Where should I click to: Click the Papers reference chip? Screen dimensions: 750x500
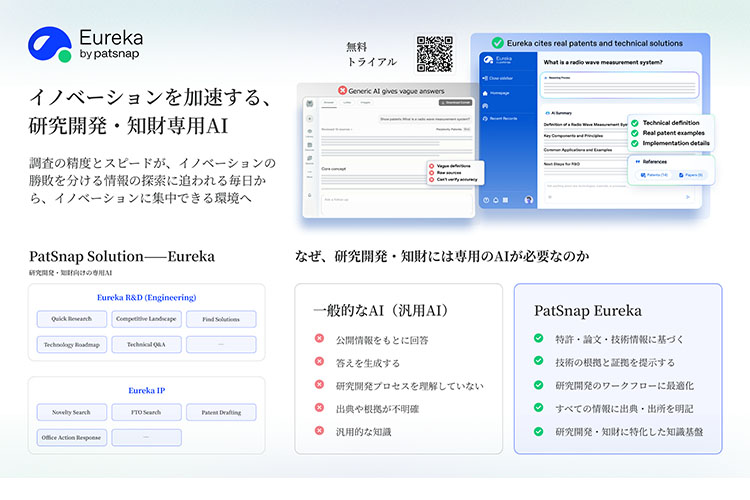(691, 175)
